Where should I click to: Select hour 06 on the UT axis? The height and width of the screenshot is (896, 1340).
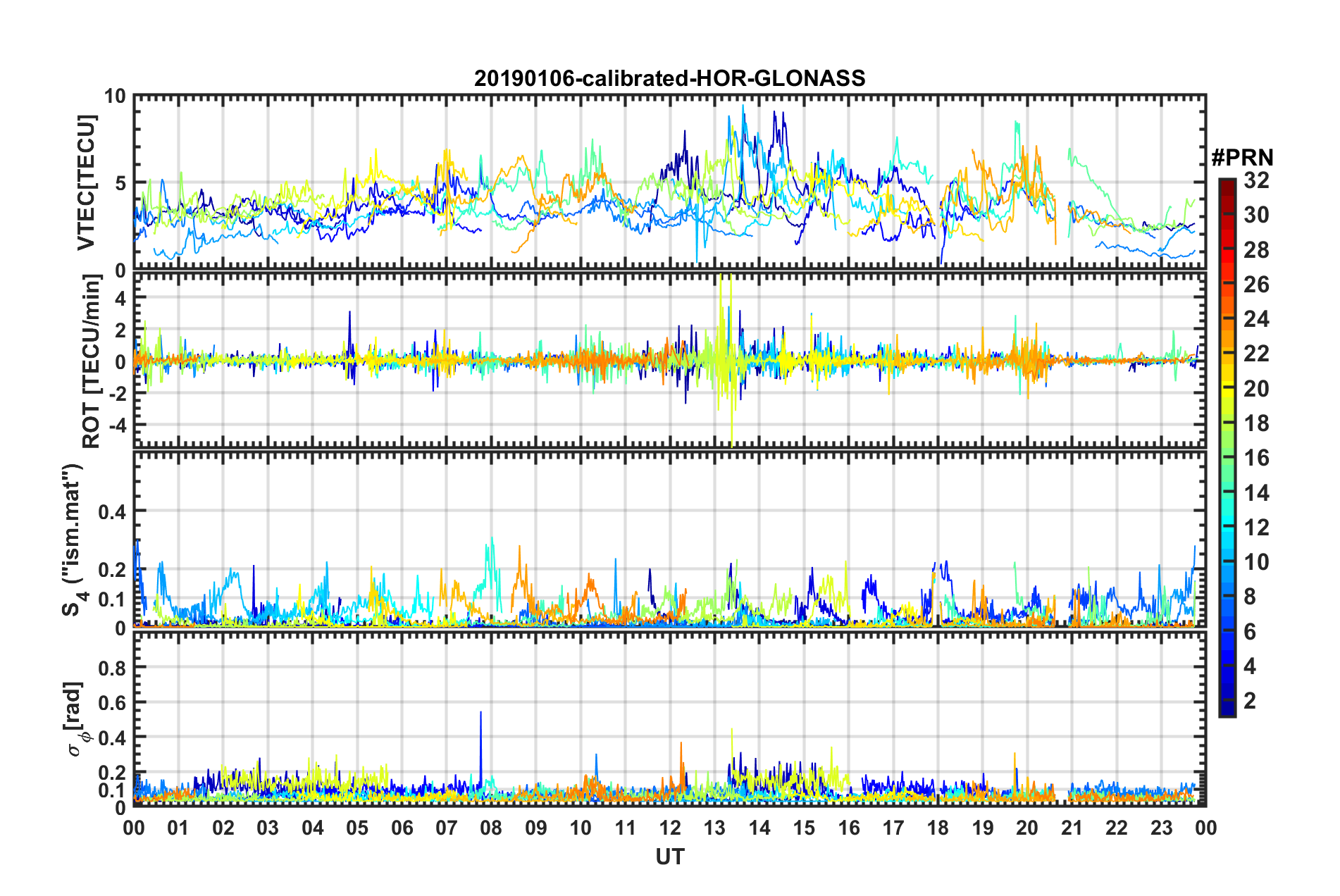pyautogui.click(x=402, y=827)
